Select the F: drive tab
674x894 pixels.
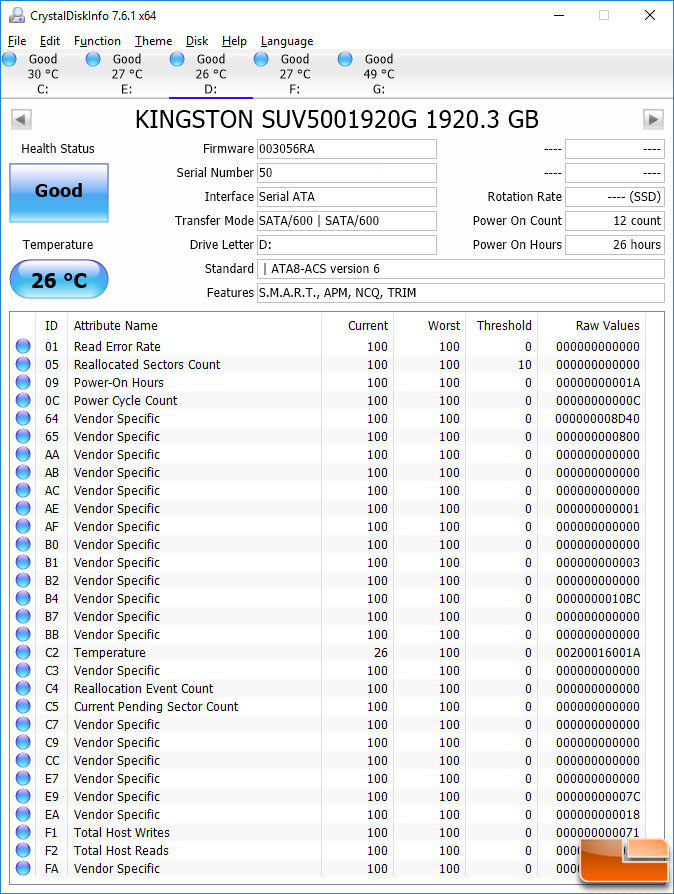coord(295,74)
